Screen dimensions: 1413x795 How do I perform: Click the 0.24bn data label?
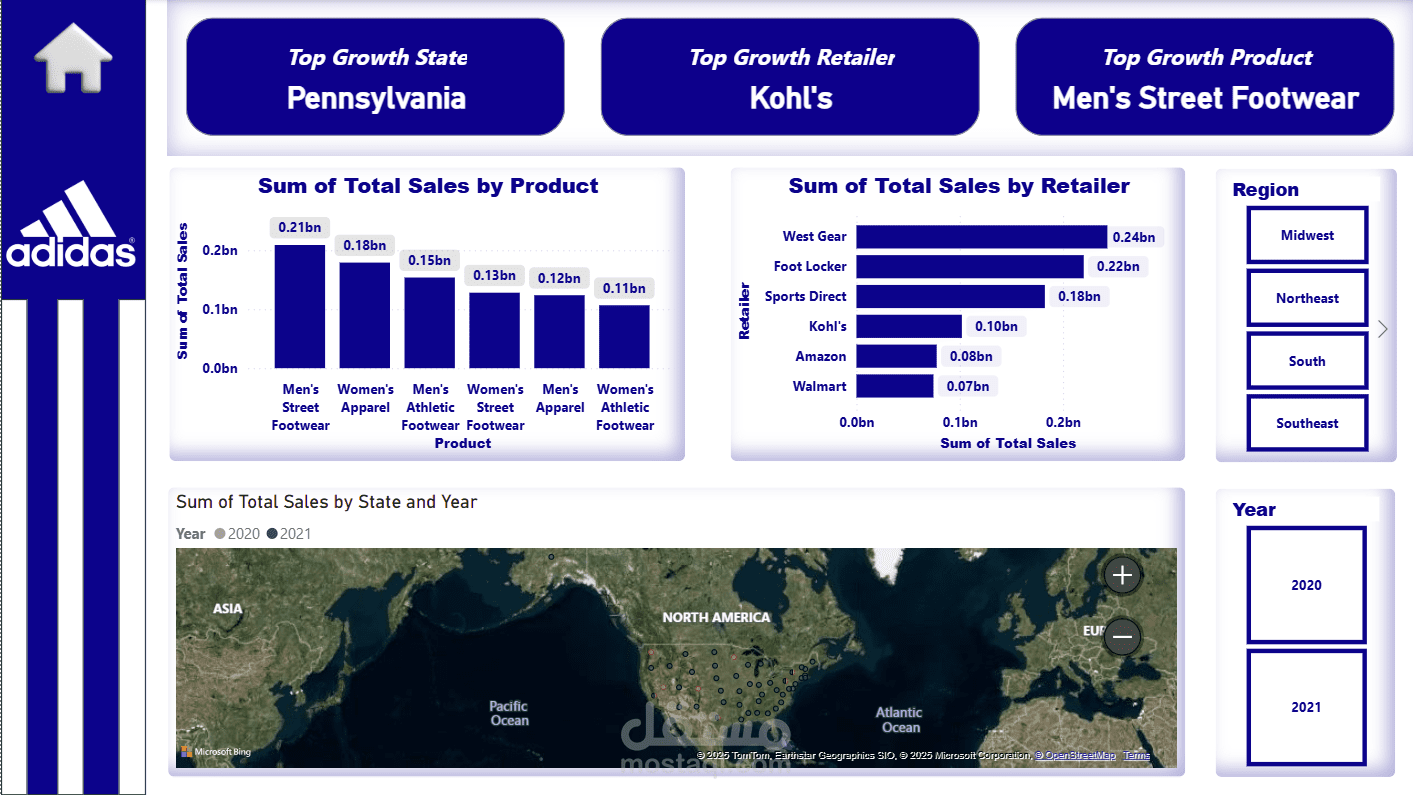pyautogui.click(x=1134, y=237)
